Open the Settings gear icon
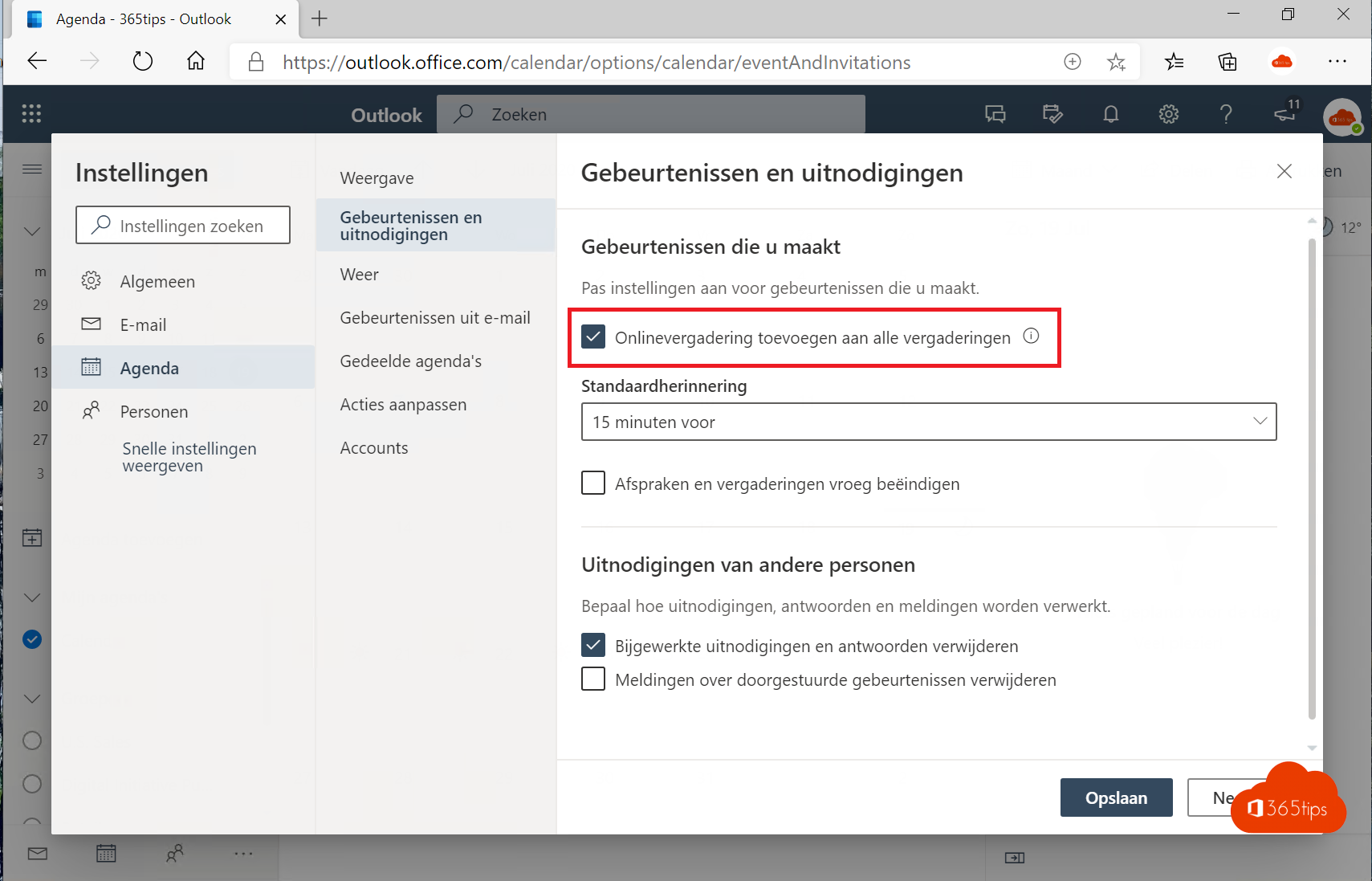1372x881 pixels. coord(1168,113)
